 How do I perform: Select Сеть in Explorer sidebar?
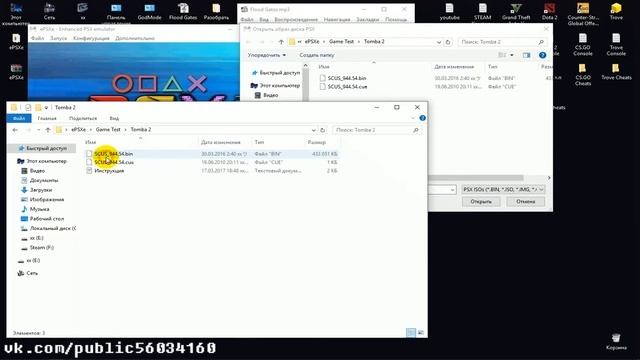[32, 273]
